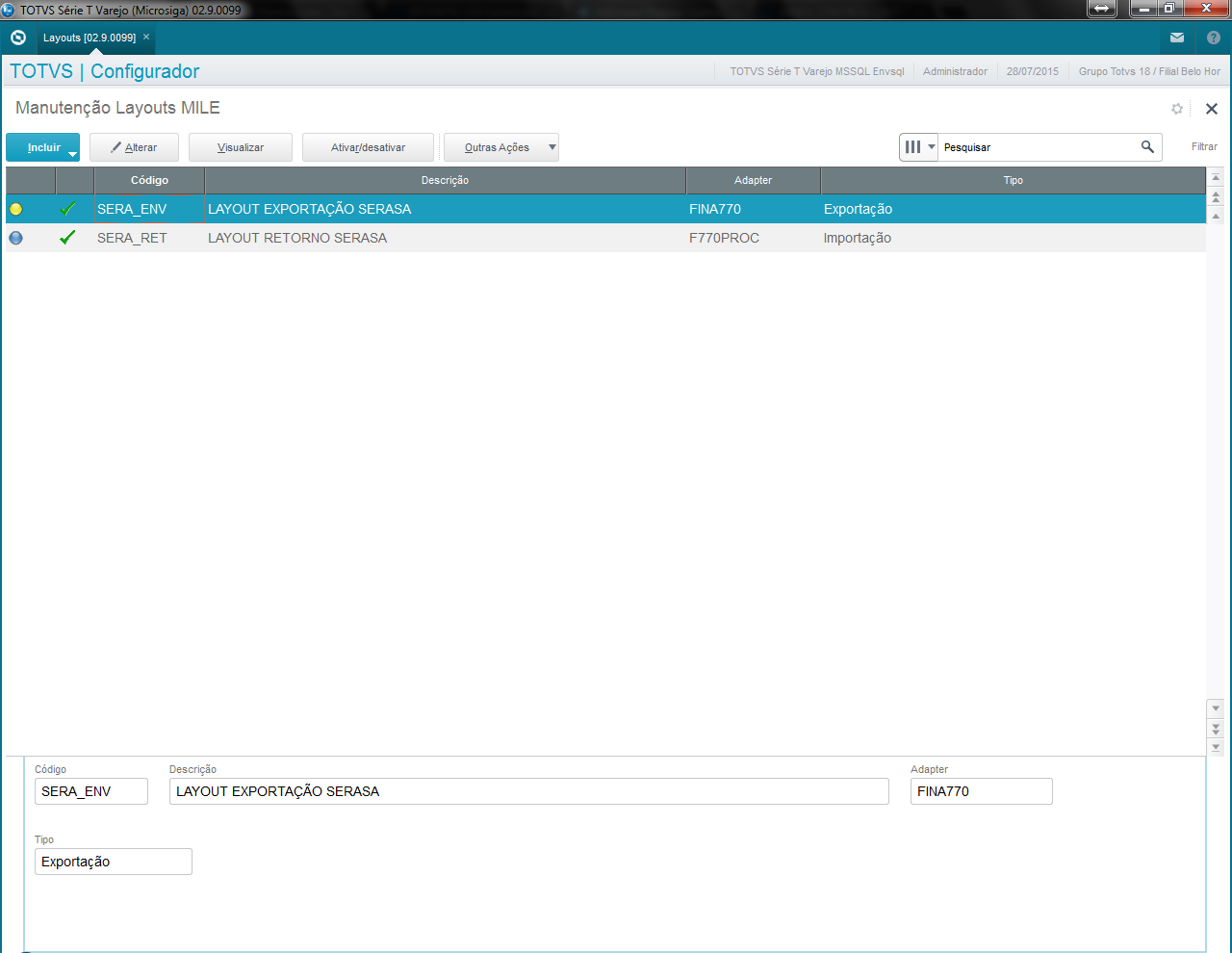The width and height of the screenshot is (1232, 953).
Task: Click the green checkmark on SERA_ENV row
Action: click(x=67, y=209)
